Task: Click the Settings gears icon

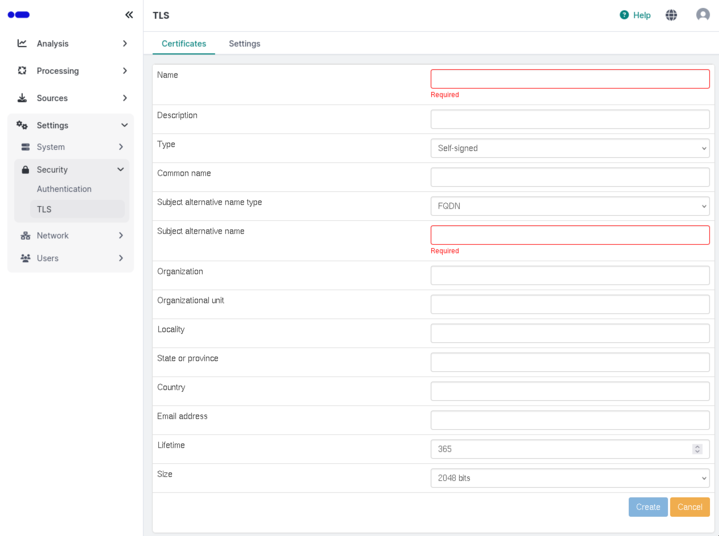Action: pos(22,125)
